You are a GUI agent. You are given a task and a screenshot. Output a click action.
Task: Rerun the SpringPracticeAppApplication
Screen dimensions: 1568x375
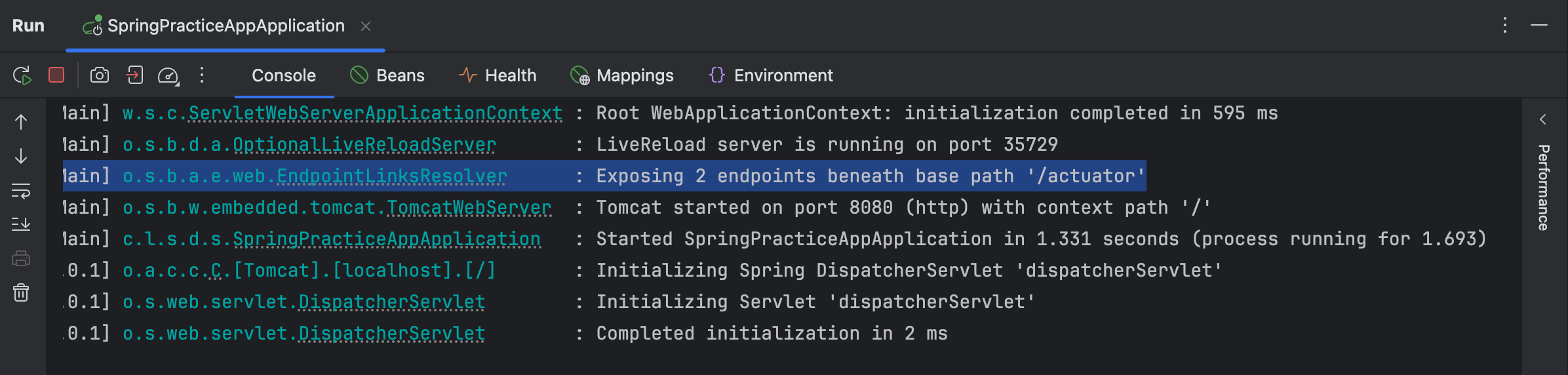click(22, 75)
